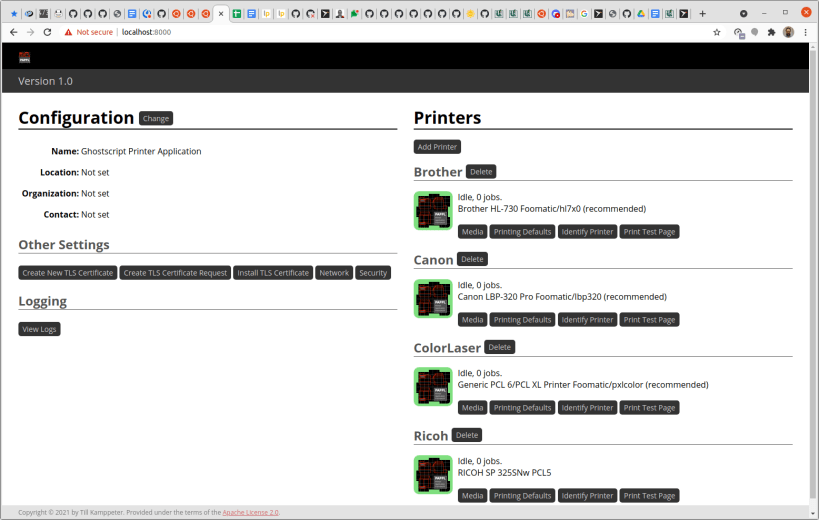Click the Ricoh printer heading

coord(431,436)
